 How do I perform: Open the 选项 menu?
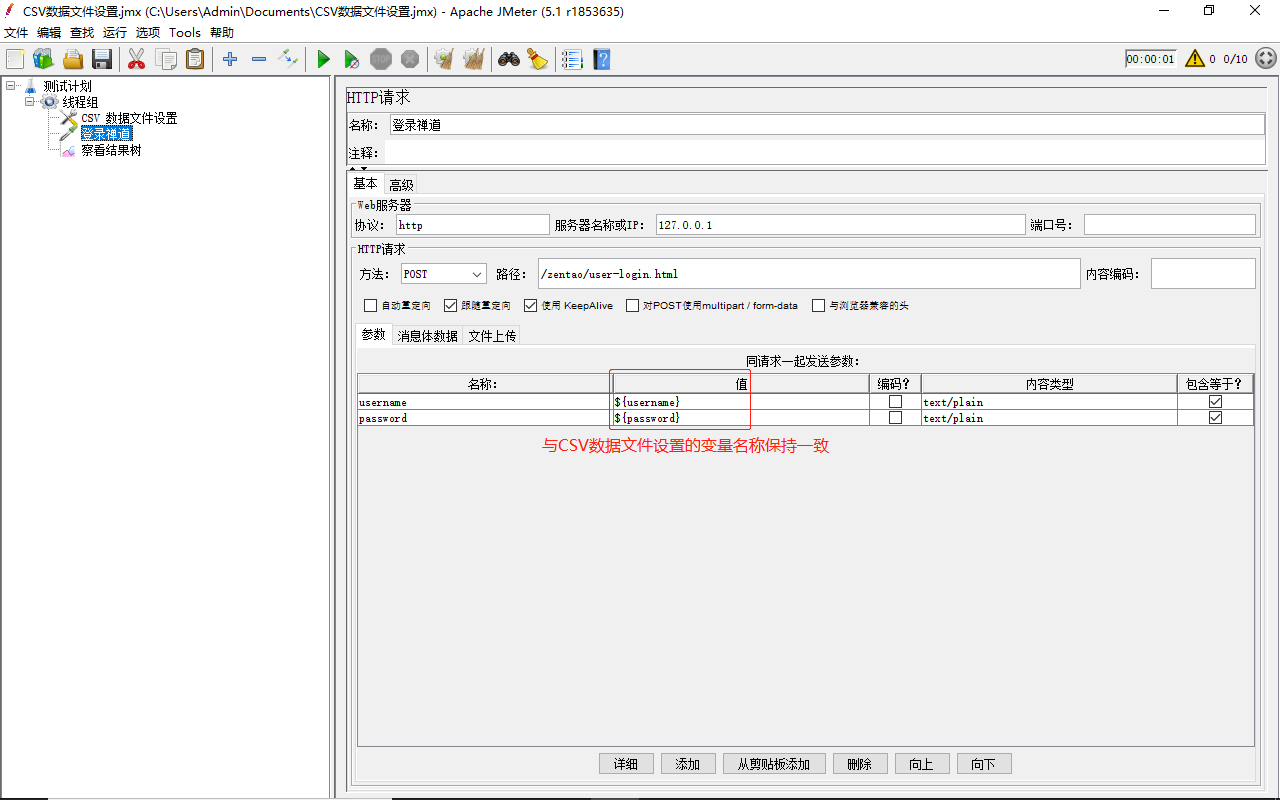coord(148,32)
